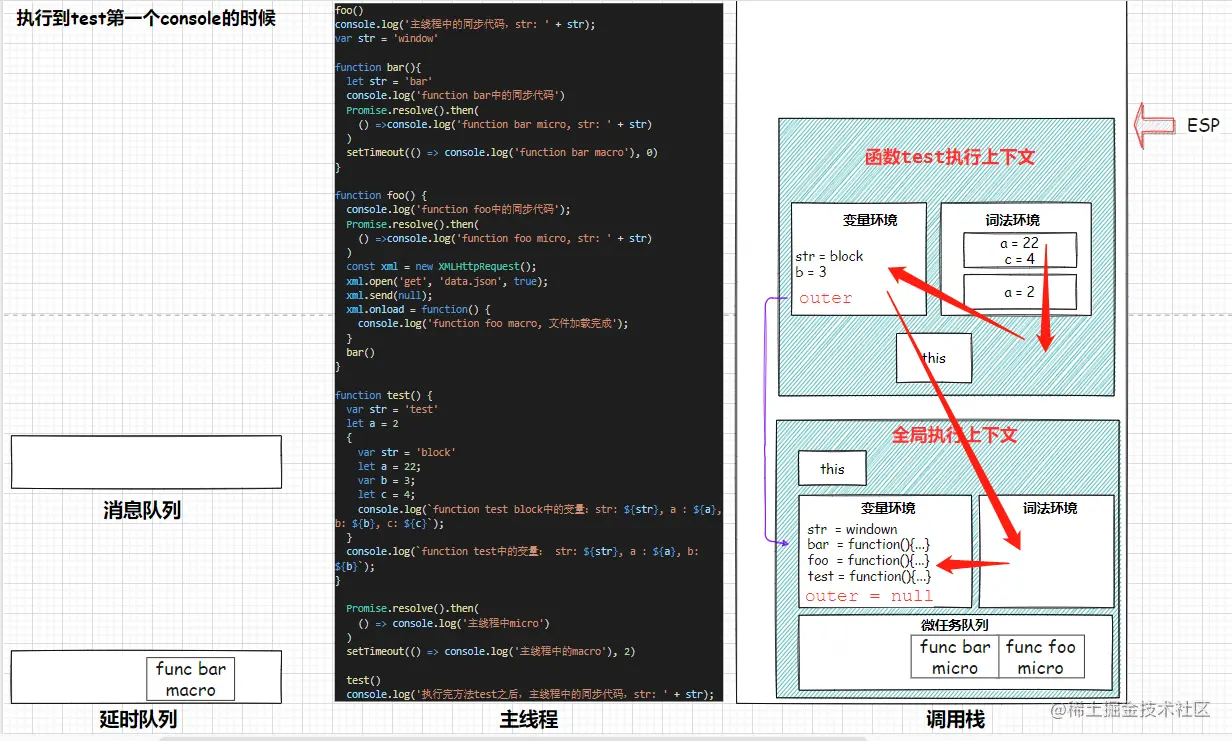Image resolution: width=1232 pixels, height=741 pixels.
Task: Click the red 'outer = null' text
Action: pyautogui.click(x=869, y=596)
